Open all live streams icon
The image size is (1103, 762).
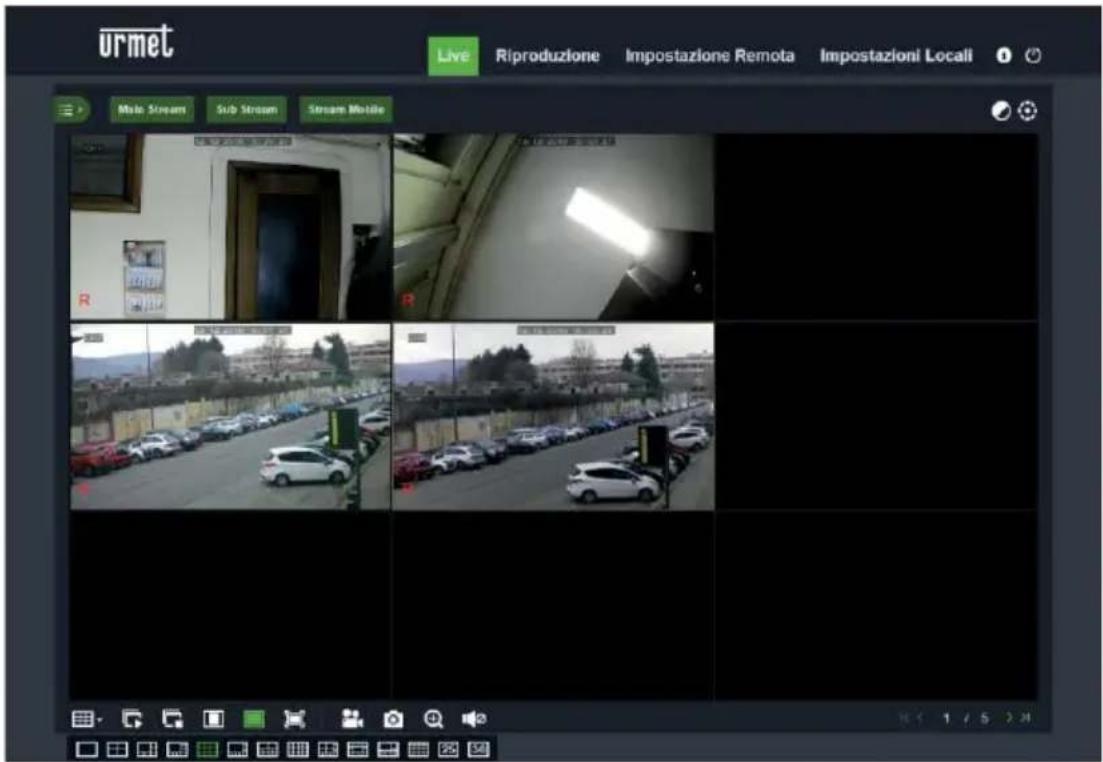[130, 717]
